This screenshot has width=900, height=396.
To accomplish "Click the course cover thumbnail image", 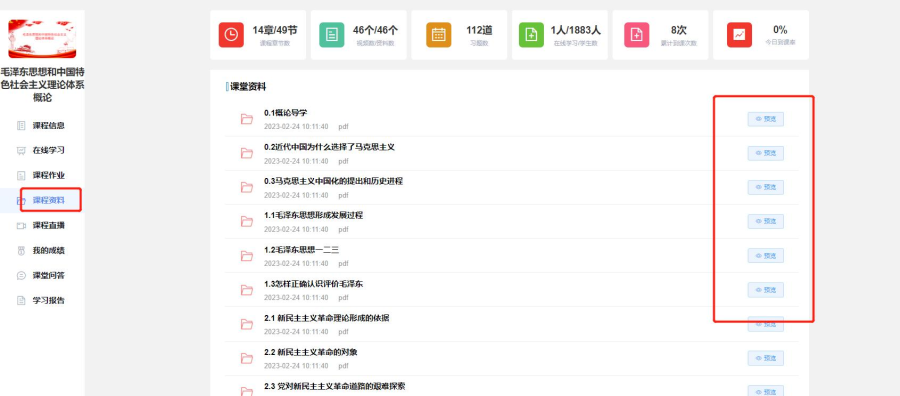I will point(42,38).
